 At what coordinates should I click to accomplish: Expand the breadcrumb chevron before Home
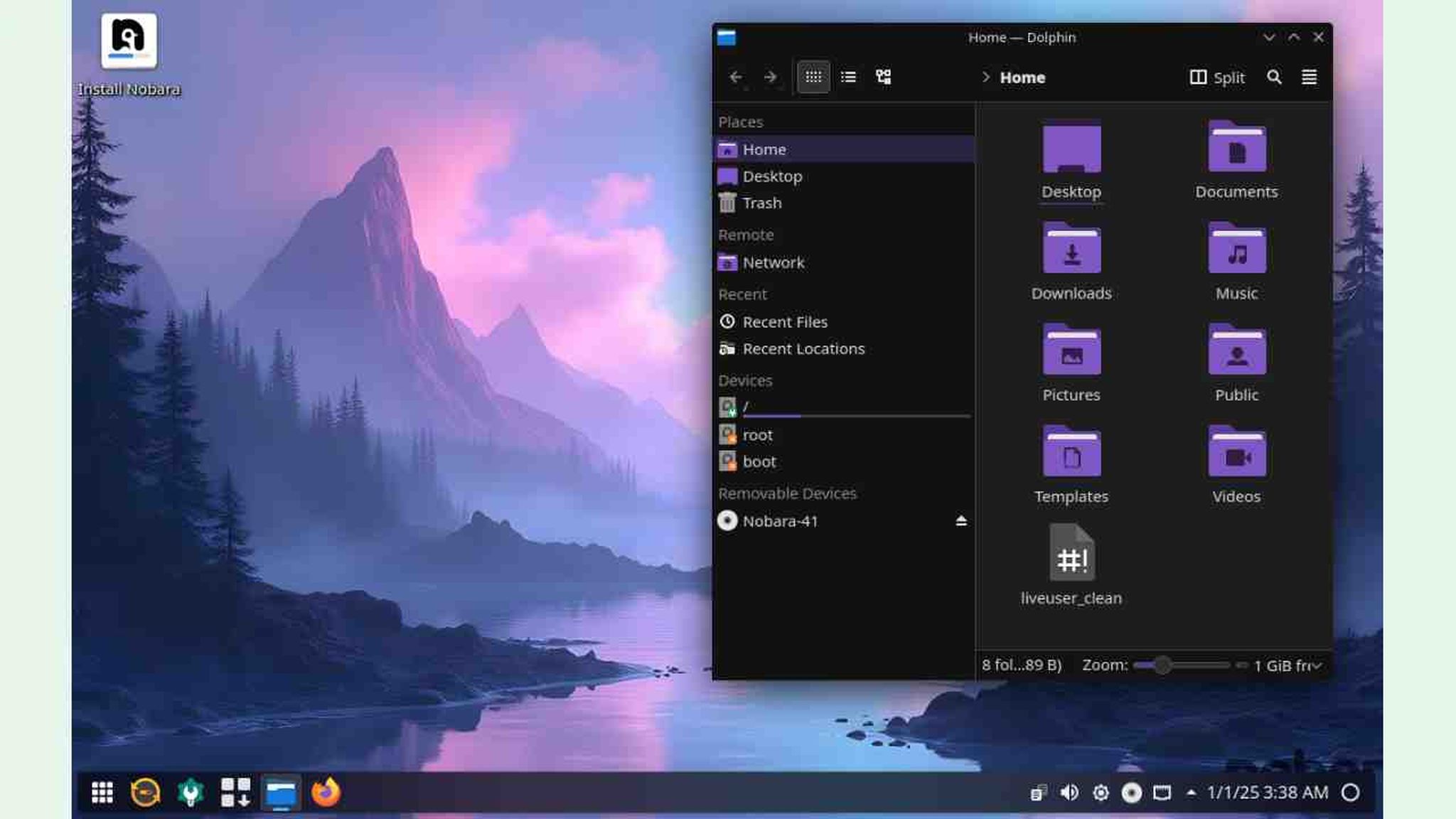point(987,78)
